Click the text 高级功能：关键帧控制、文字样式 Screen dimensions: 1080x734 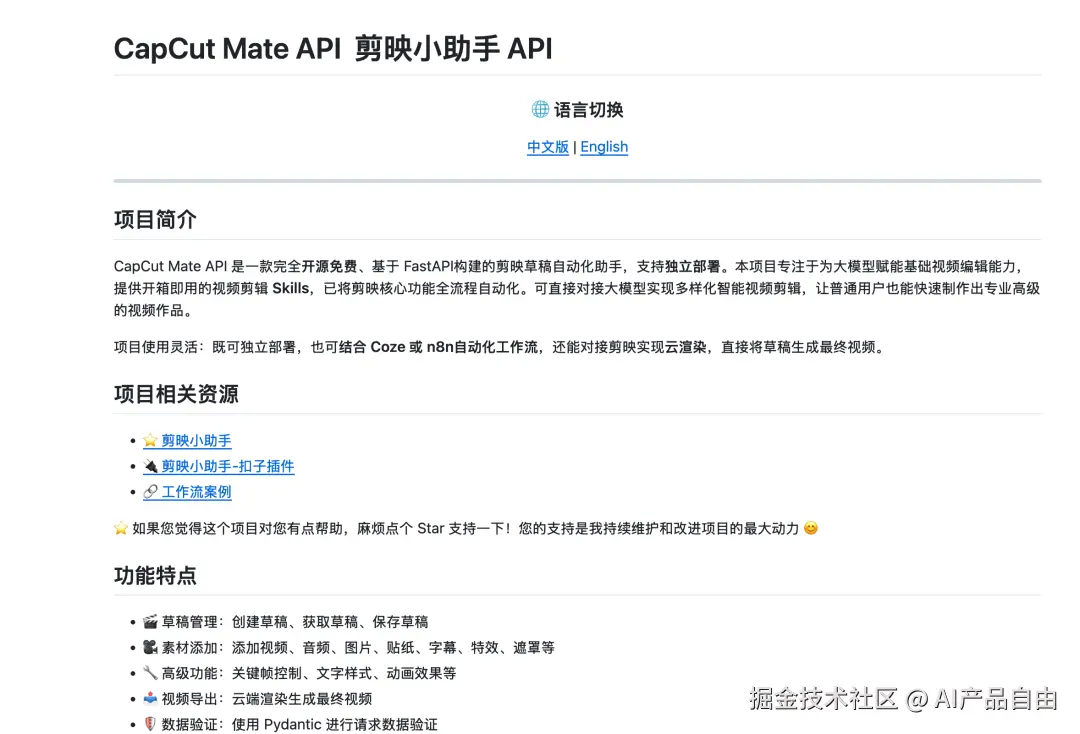click(267, 673)
